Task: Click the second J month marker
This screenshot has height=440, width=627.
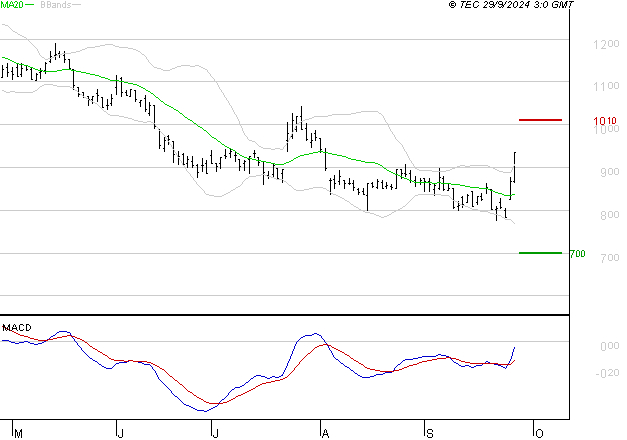Action: point(216,434)
